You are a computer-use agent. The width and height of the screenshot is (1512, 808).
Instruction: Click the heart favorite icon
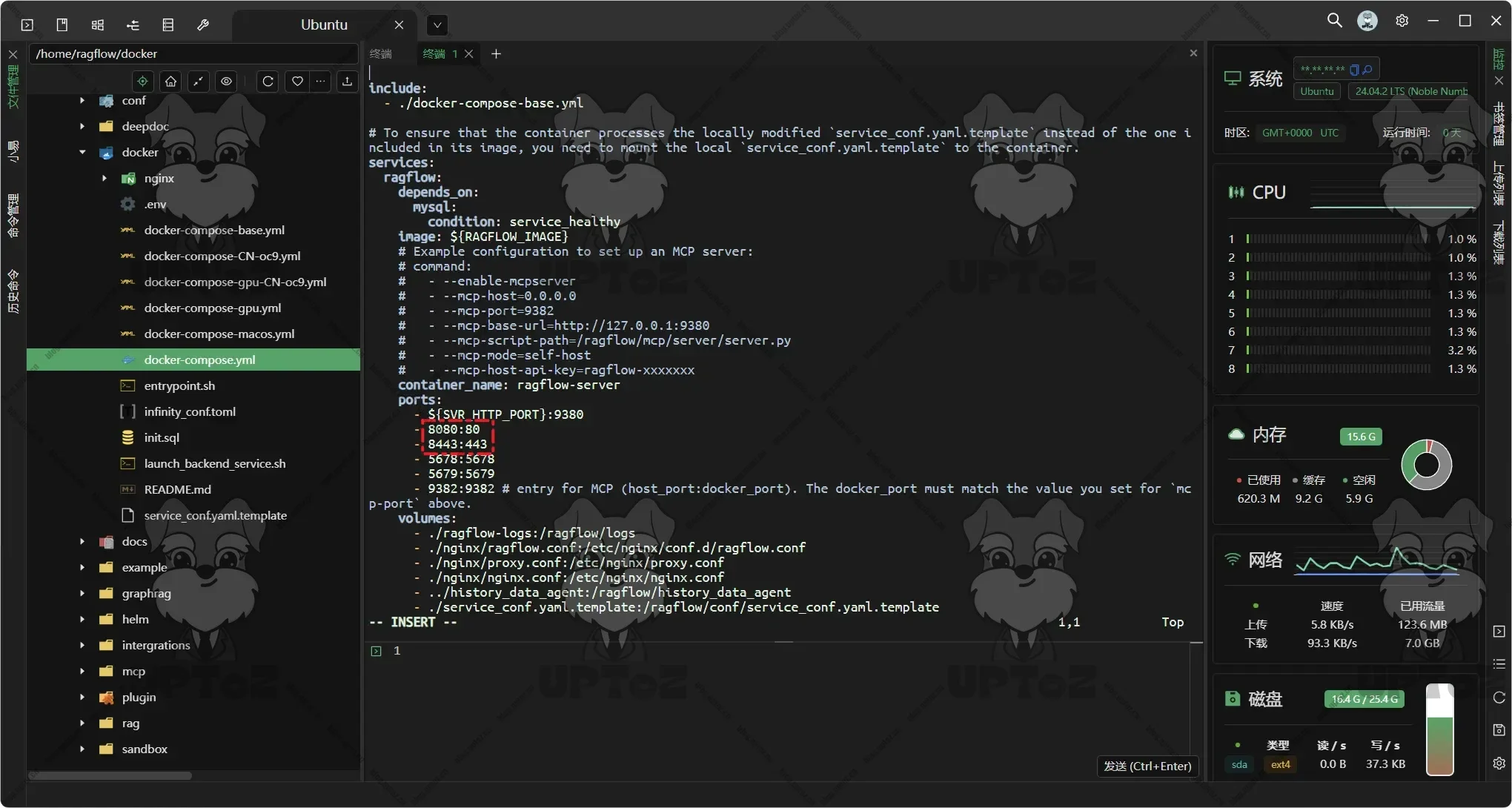coord(297,81)
